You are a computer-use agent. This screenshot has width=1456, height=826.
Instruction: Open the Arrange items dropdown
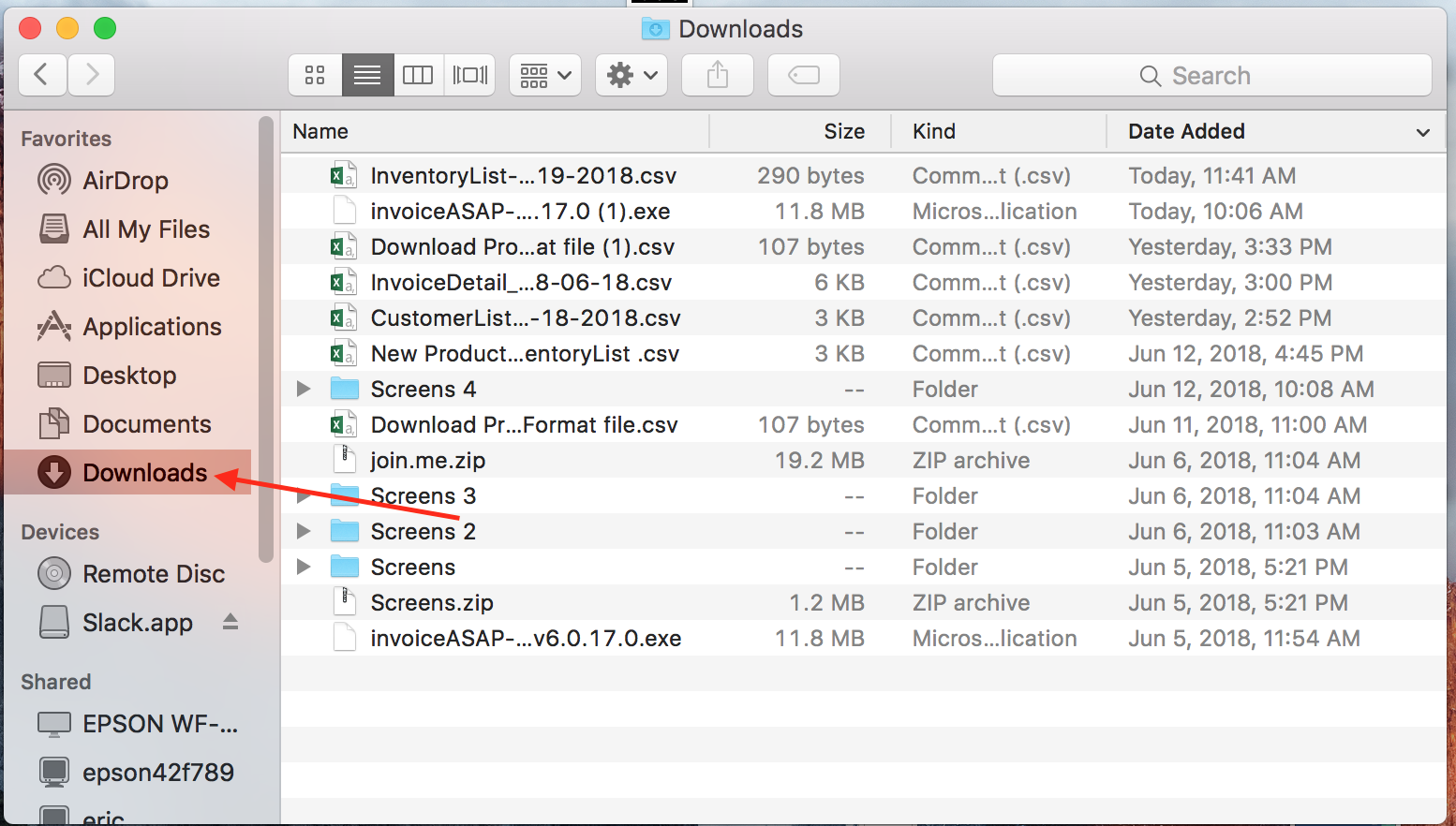[545, 75]
